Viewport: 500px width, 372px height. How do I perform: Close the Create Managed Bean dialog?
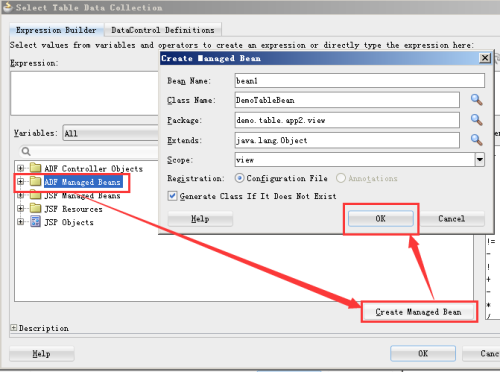pyautogui.click(x=485, y=58)
